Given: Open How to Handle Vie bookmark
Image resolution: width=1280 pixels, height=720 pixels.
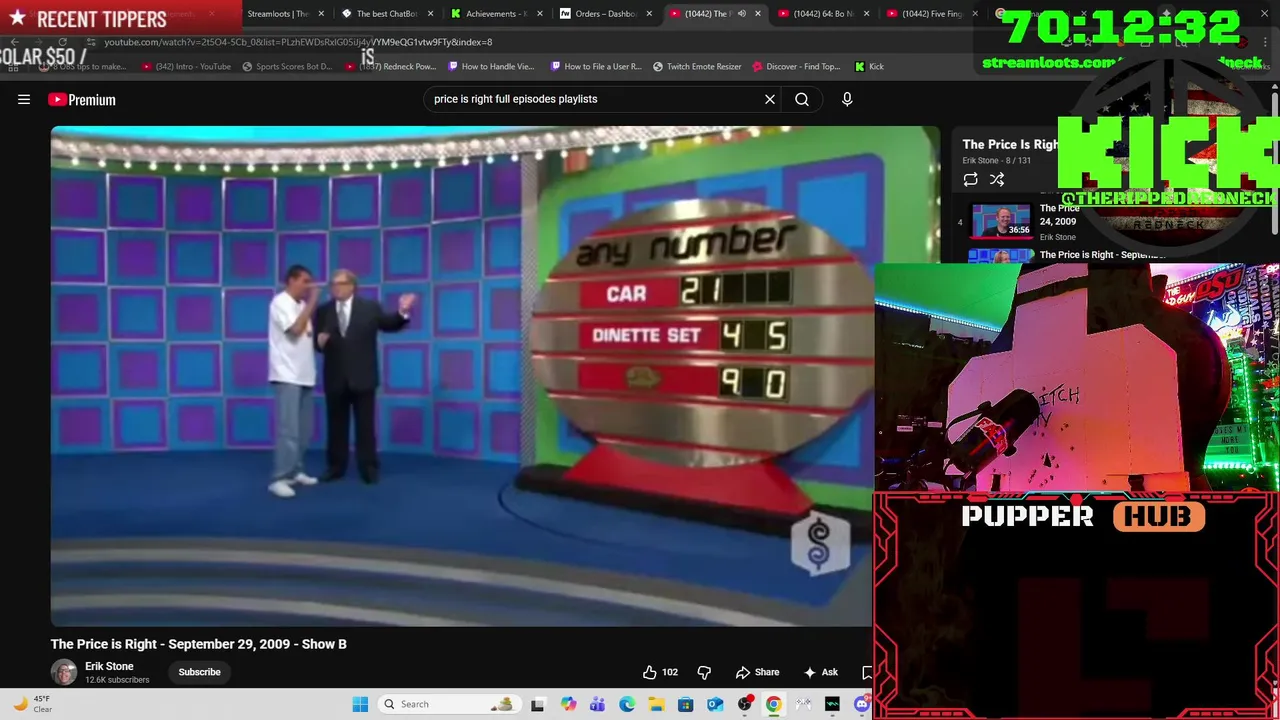Looking at the screenshot, I should click(492, 66).
